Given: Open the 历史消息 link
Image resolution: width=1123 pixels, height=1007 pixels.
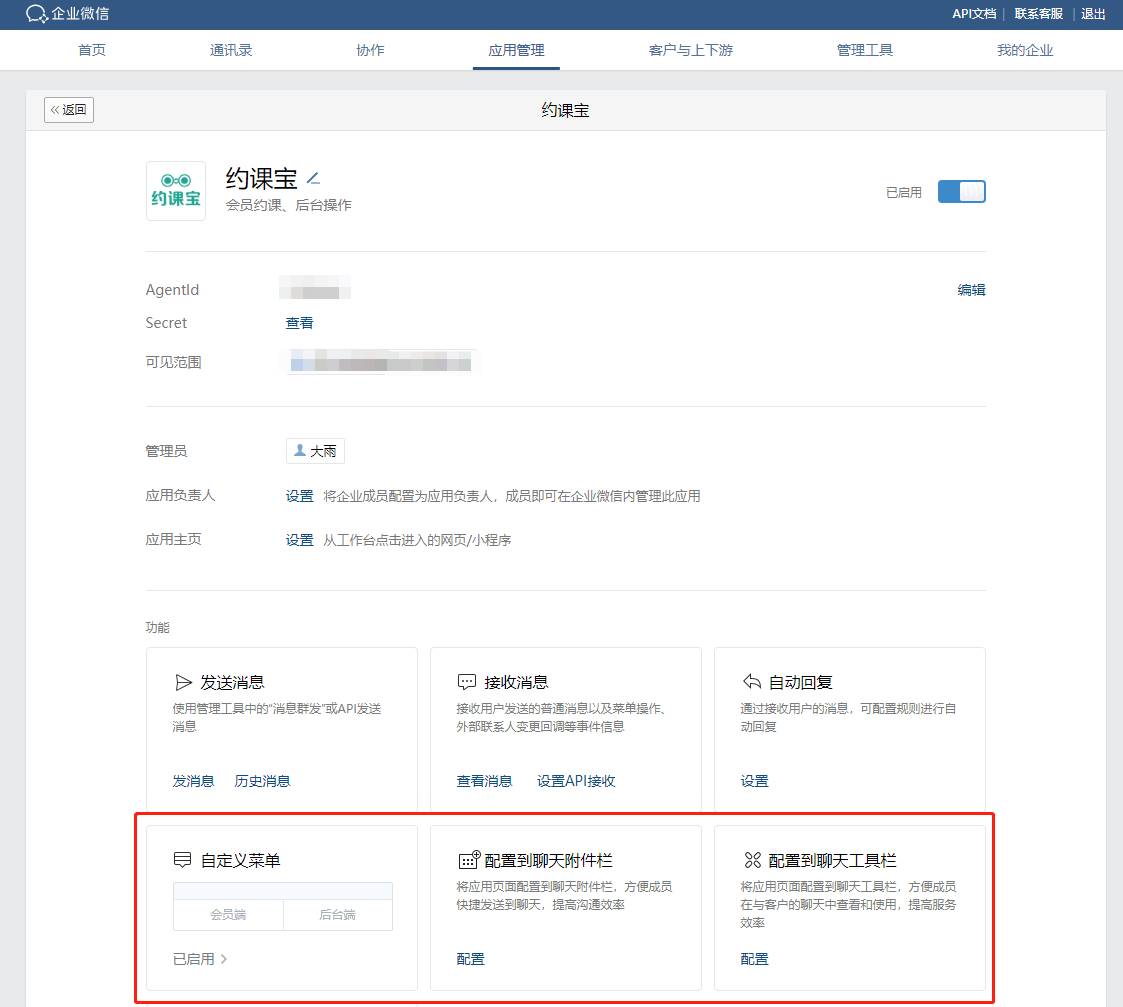Looking at the screenshot, I should click(262, 781).
